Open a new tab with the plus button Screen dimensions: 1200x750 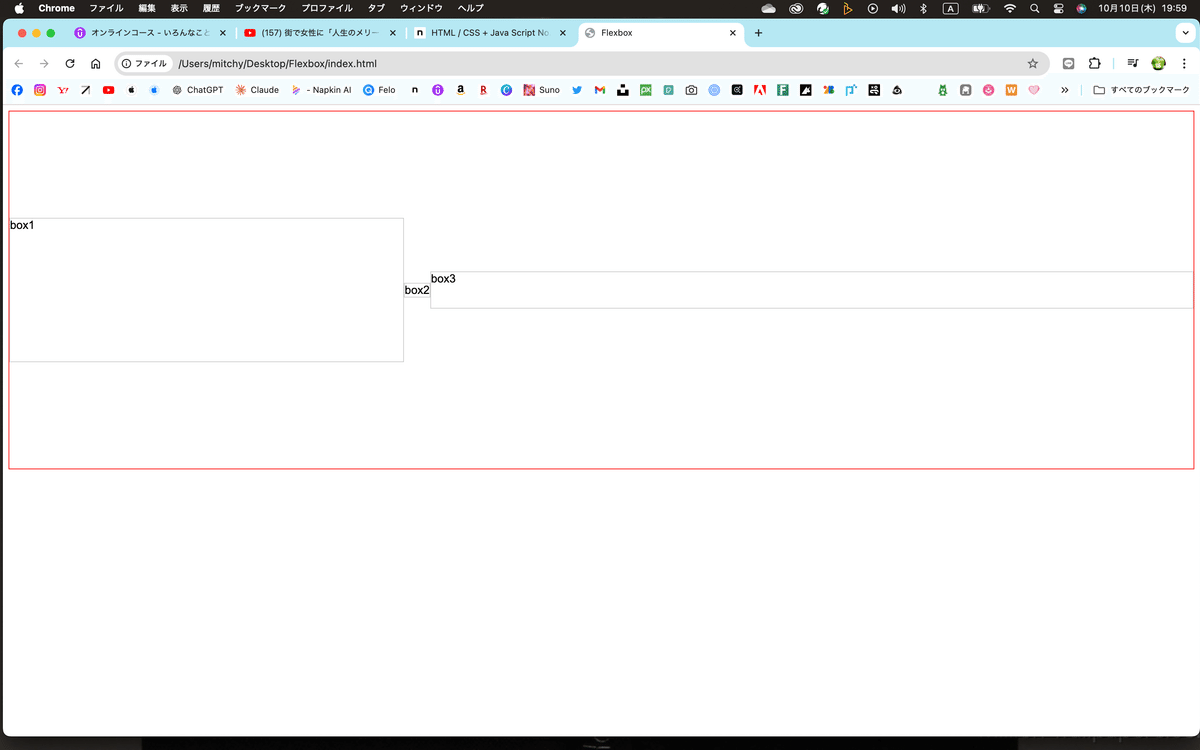pos(758,31)
